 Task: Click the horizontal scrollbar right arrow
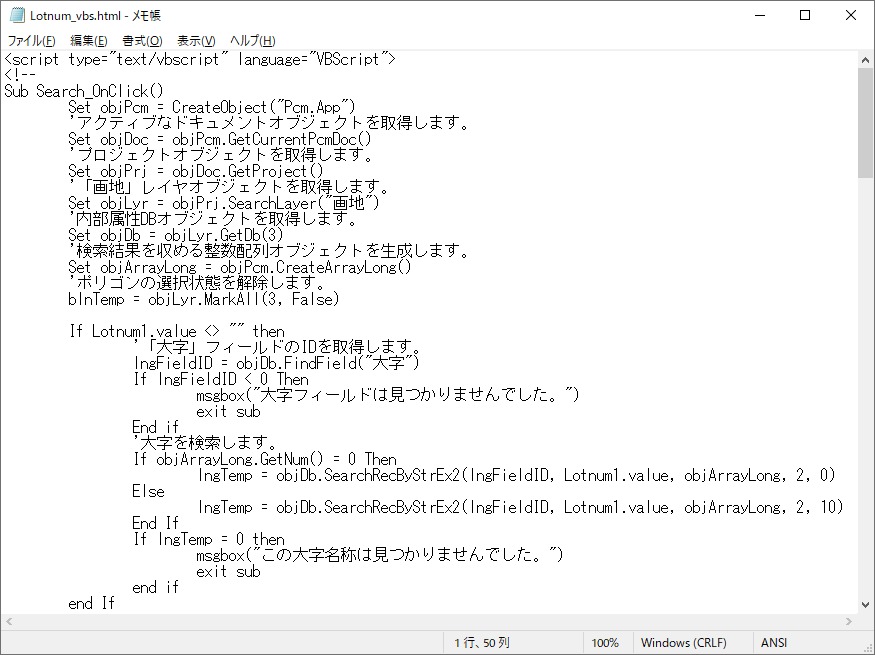(849, 622)
